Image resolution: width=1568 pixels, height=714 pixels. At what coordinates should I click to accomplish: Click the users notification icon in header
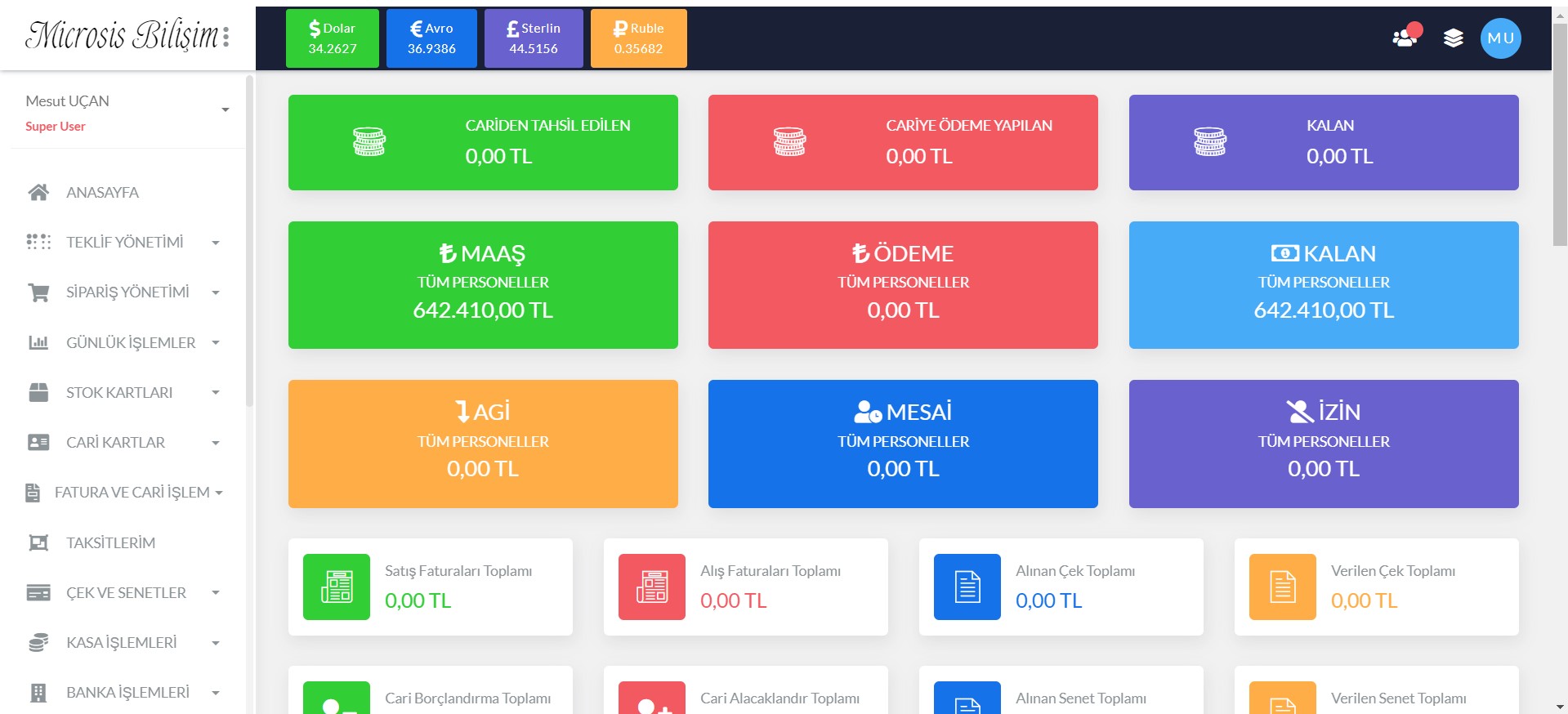point(1405,38)
